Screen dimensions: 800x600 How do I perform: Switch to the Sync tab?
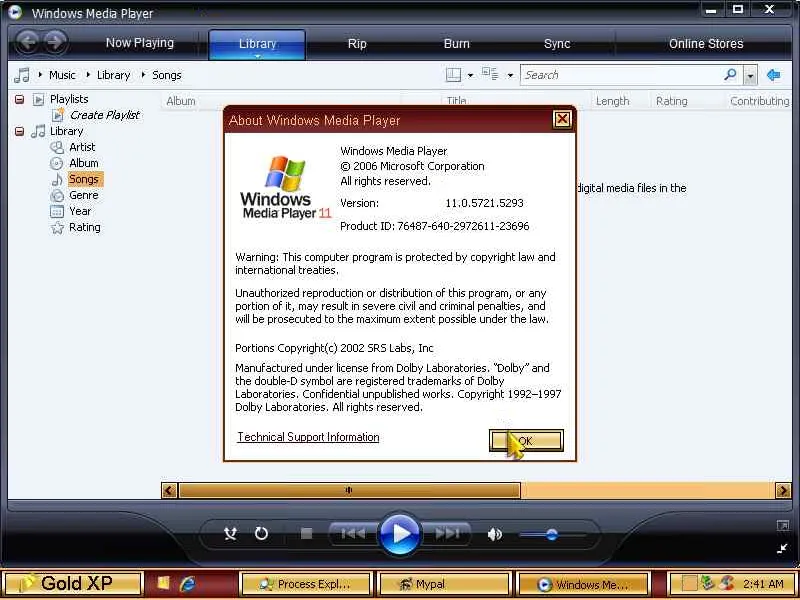pos(557,44)
